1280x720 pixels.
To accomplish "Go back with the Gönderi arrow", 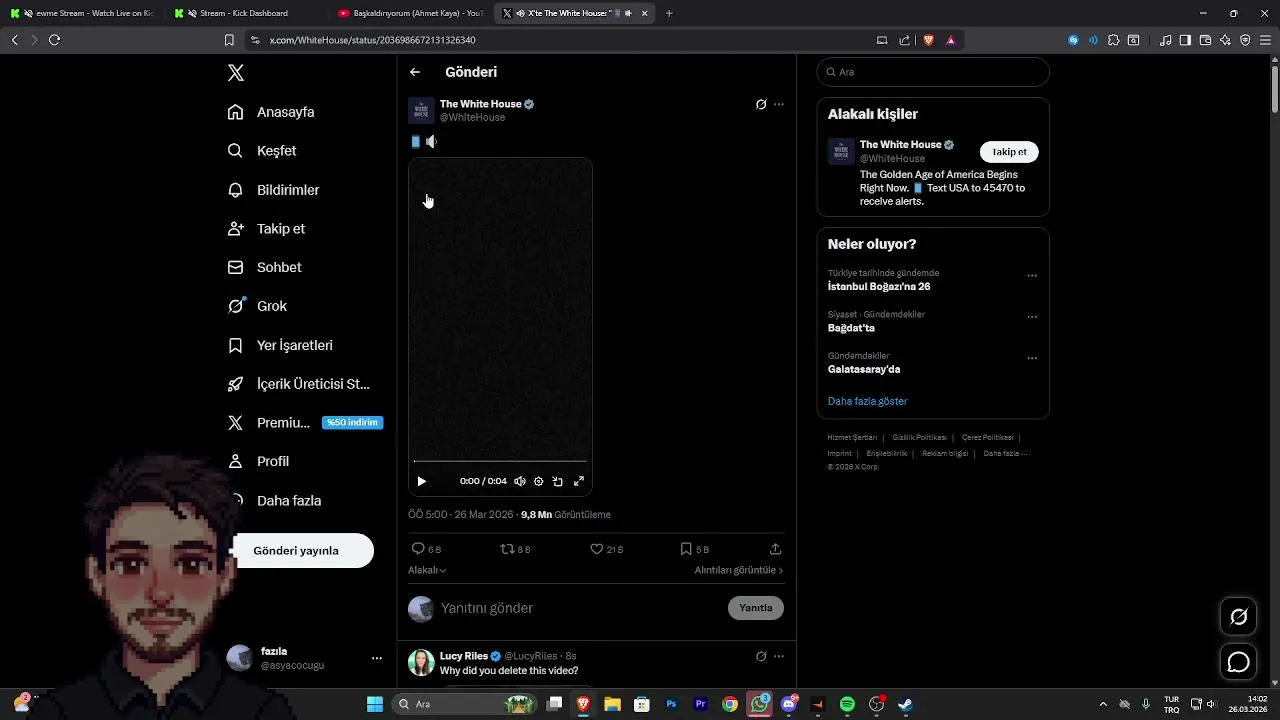I will (x=415, y=72).
